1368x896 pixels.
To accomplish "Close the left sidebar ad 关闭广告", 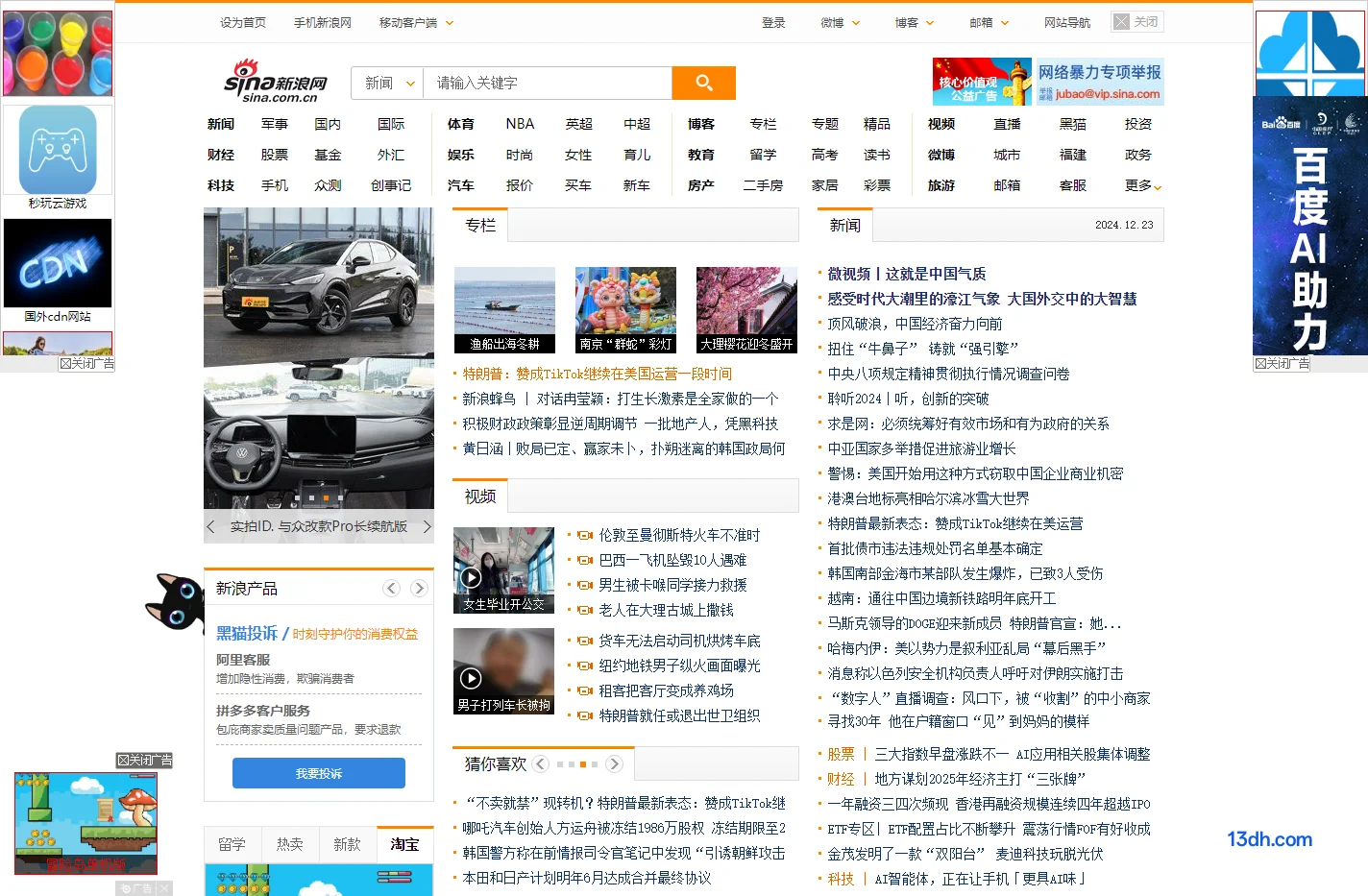I will [86, 363].
